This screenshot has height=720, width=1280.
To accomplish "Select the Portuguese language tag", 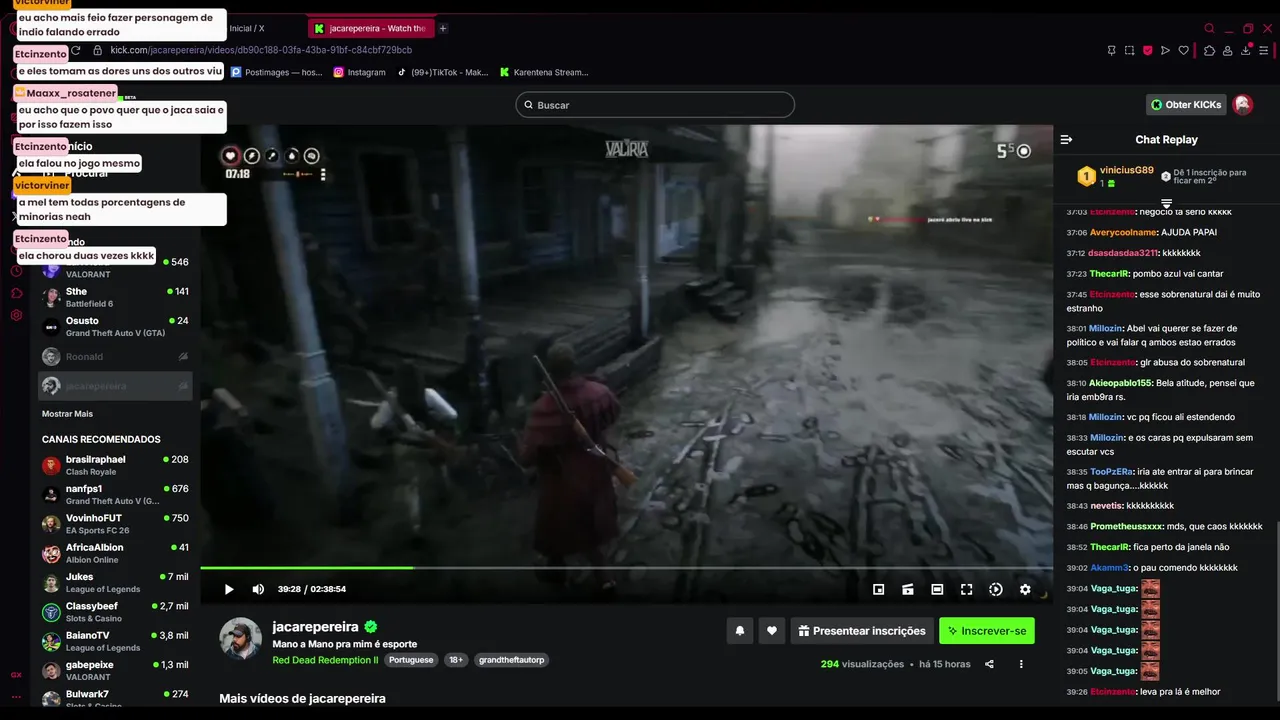I will tap(411, 660).
